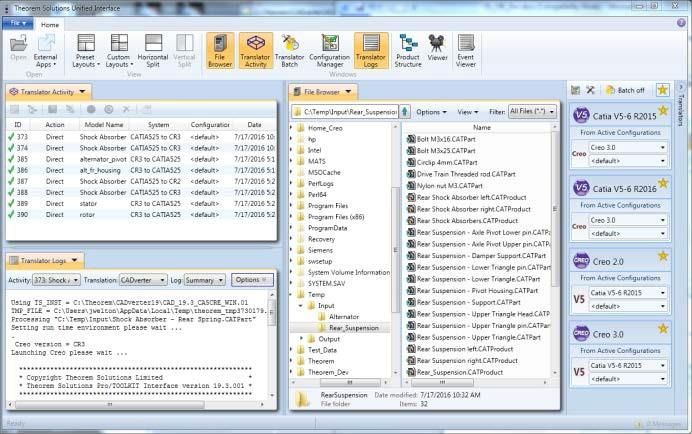Click the ID column header
The height and width of the screenshot is (434, 692).
pyautogui.click(x=18, y=125)
